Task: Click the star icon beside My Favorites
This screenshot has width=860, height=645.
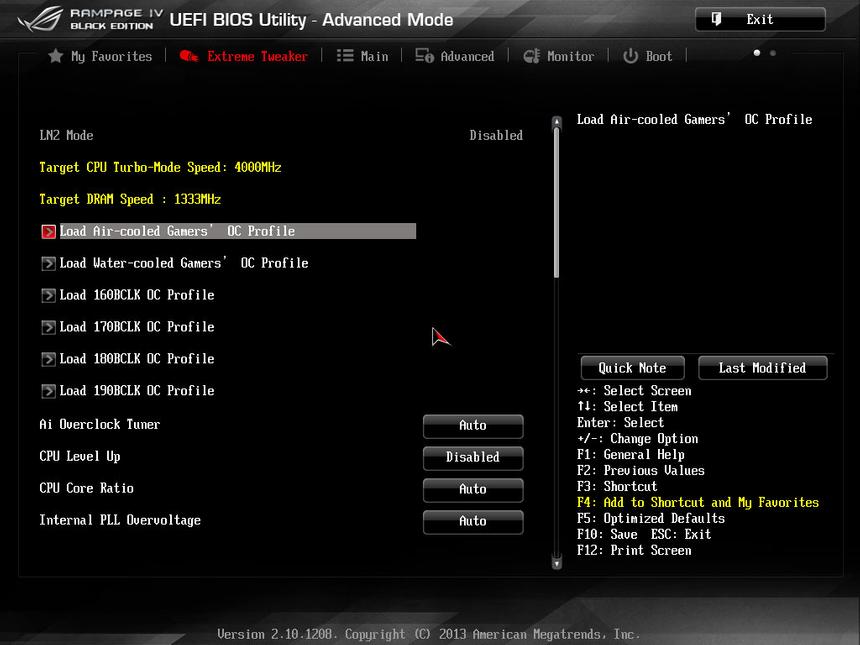Action: coord(56,57)
